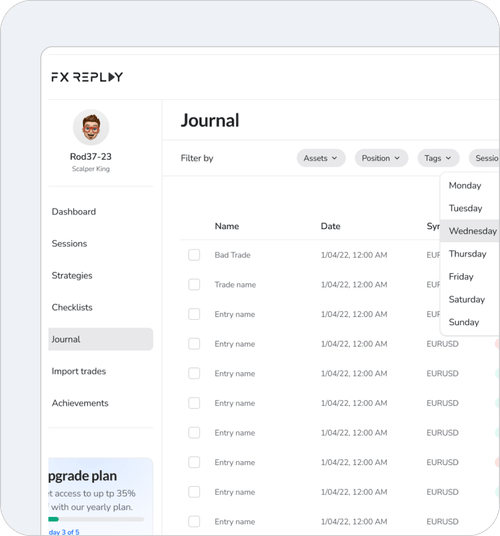Expand the Tags filter dropdown
Image resolution: width=500 pixels, height=536 pixels.
pos(438,158)
